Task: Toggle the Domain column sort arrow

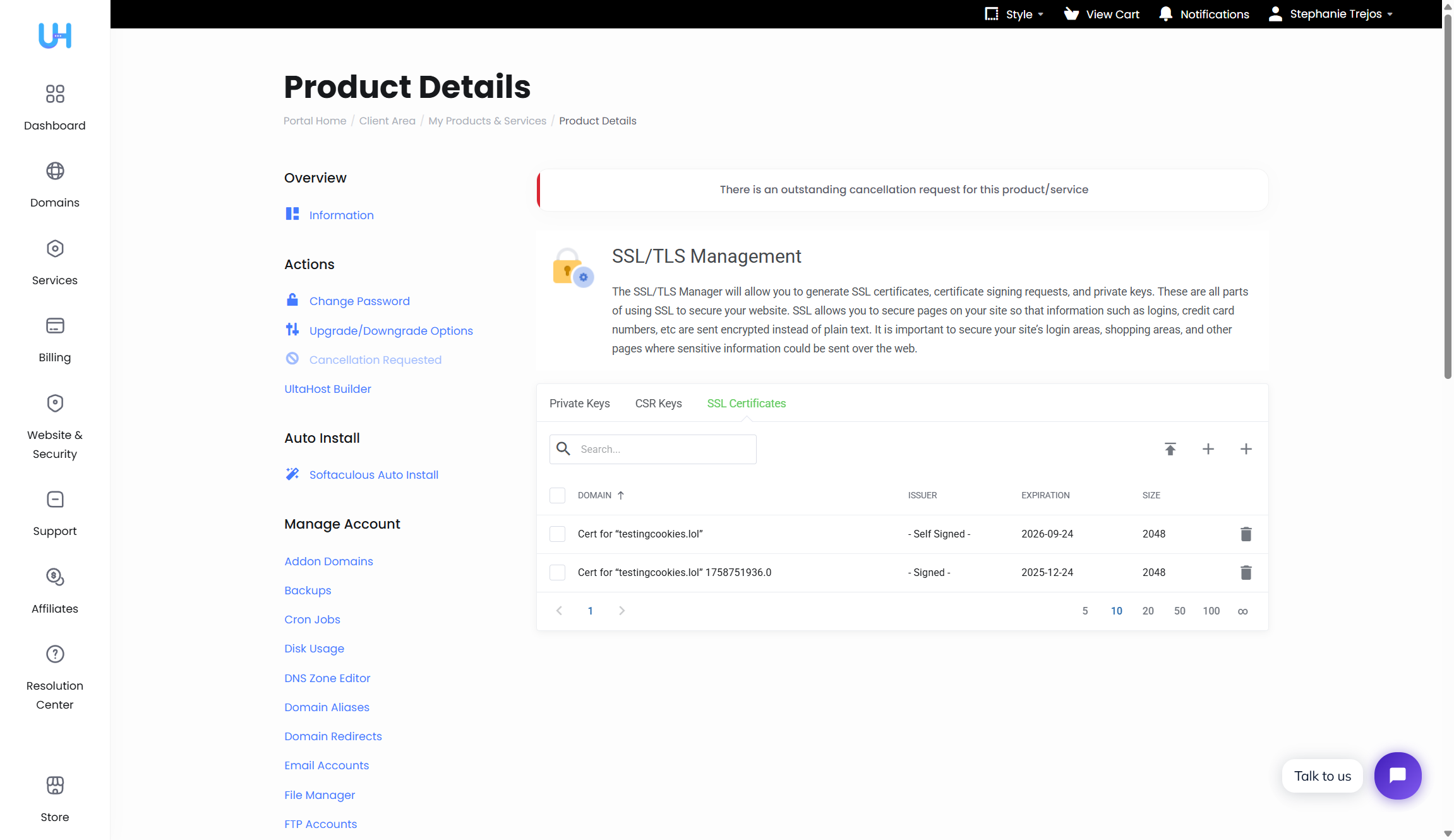Action: point(622,495)
